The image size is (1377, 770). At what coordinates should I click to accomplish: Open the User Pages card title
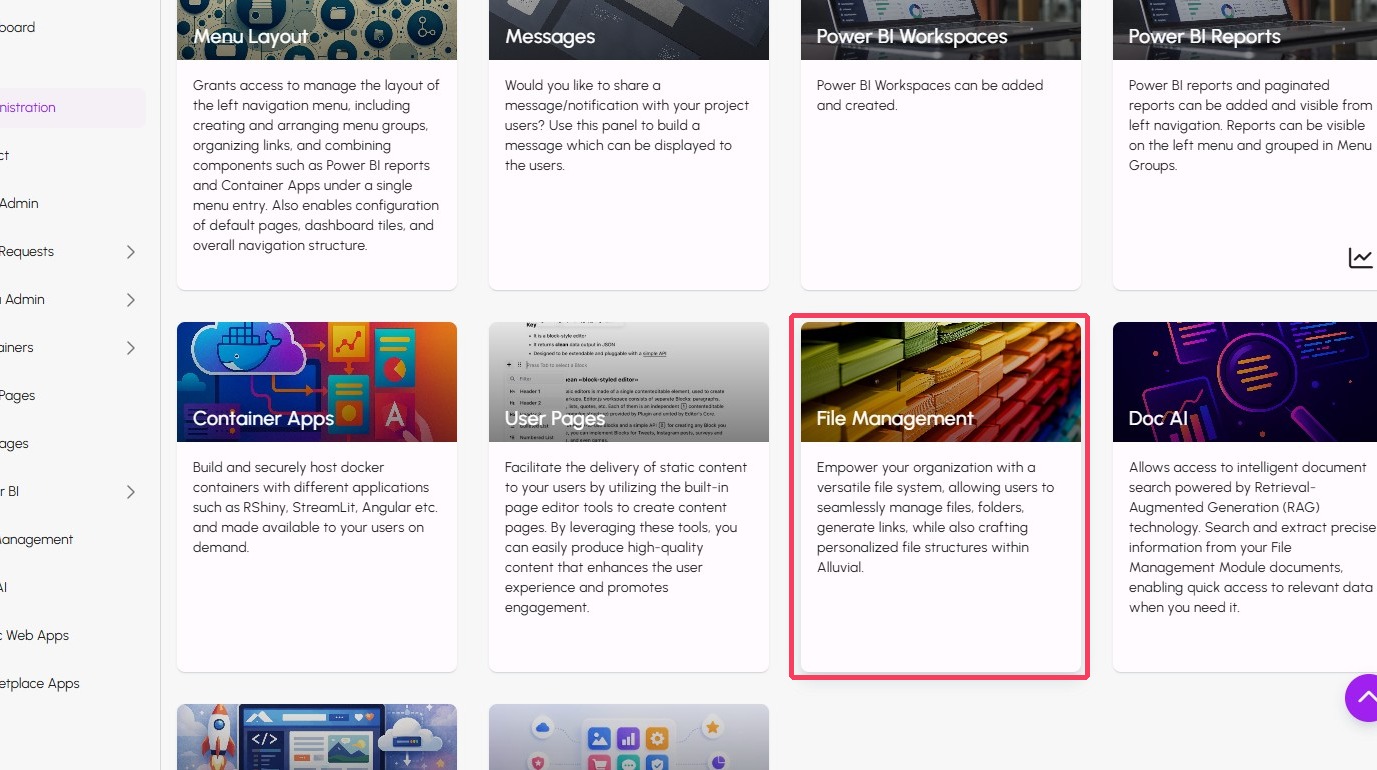pyautogui.click(x=555, y=419)
